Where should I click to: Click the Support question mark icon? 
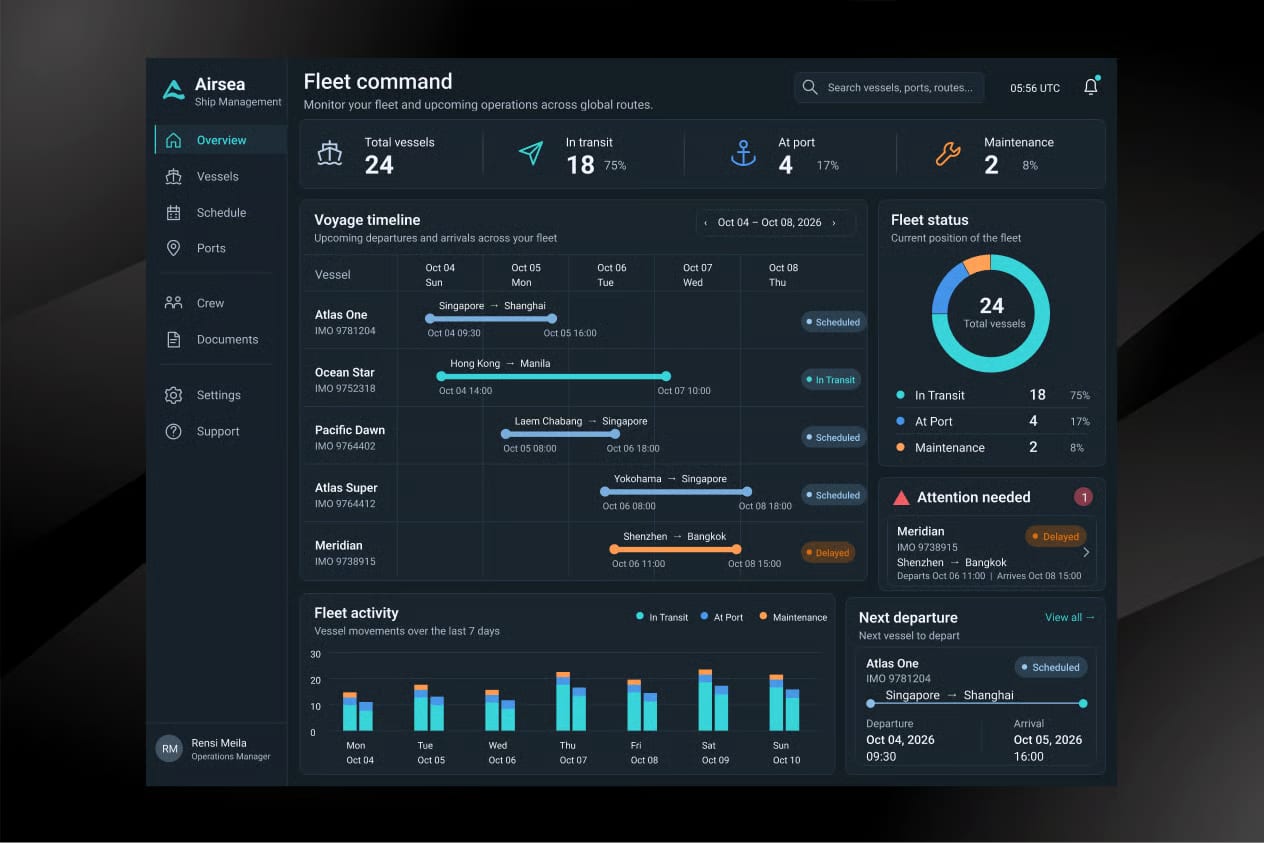(x=174, y=431)
